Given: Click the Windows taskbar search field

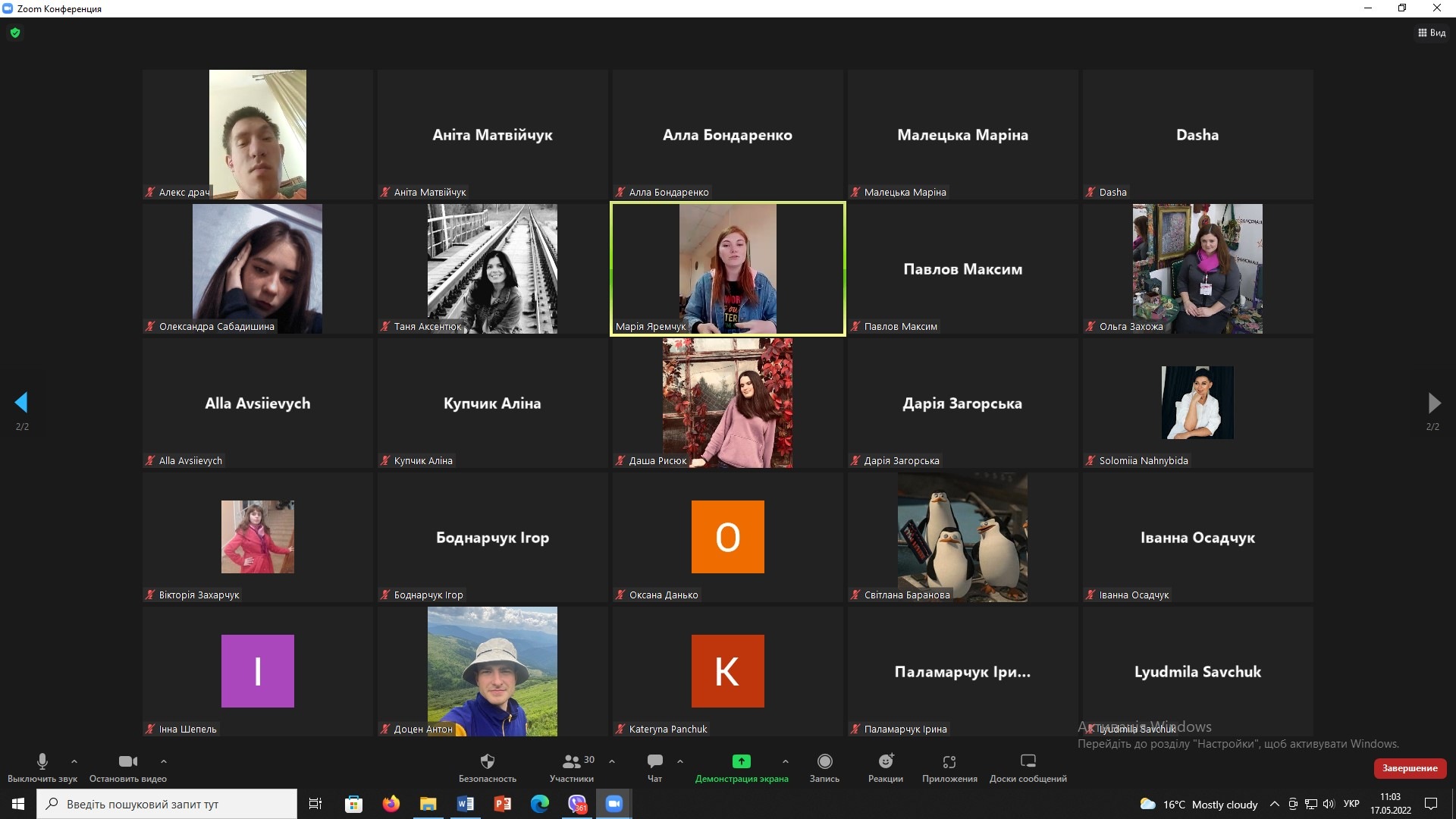Looking at the screenshot, I should (x=167, y=804).
